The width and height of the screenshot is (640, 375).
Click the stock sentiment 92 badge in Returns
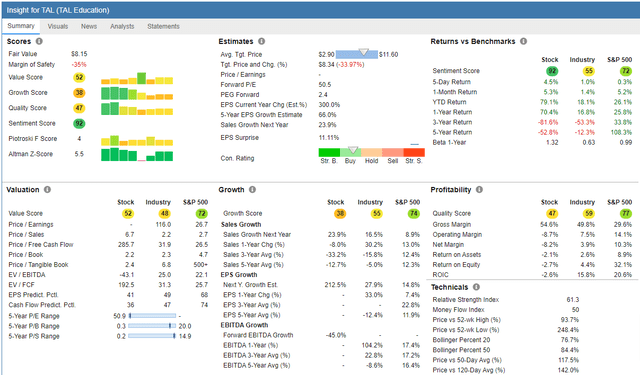[x=552, y=71]
